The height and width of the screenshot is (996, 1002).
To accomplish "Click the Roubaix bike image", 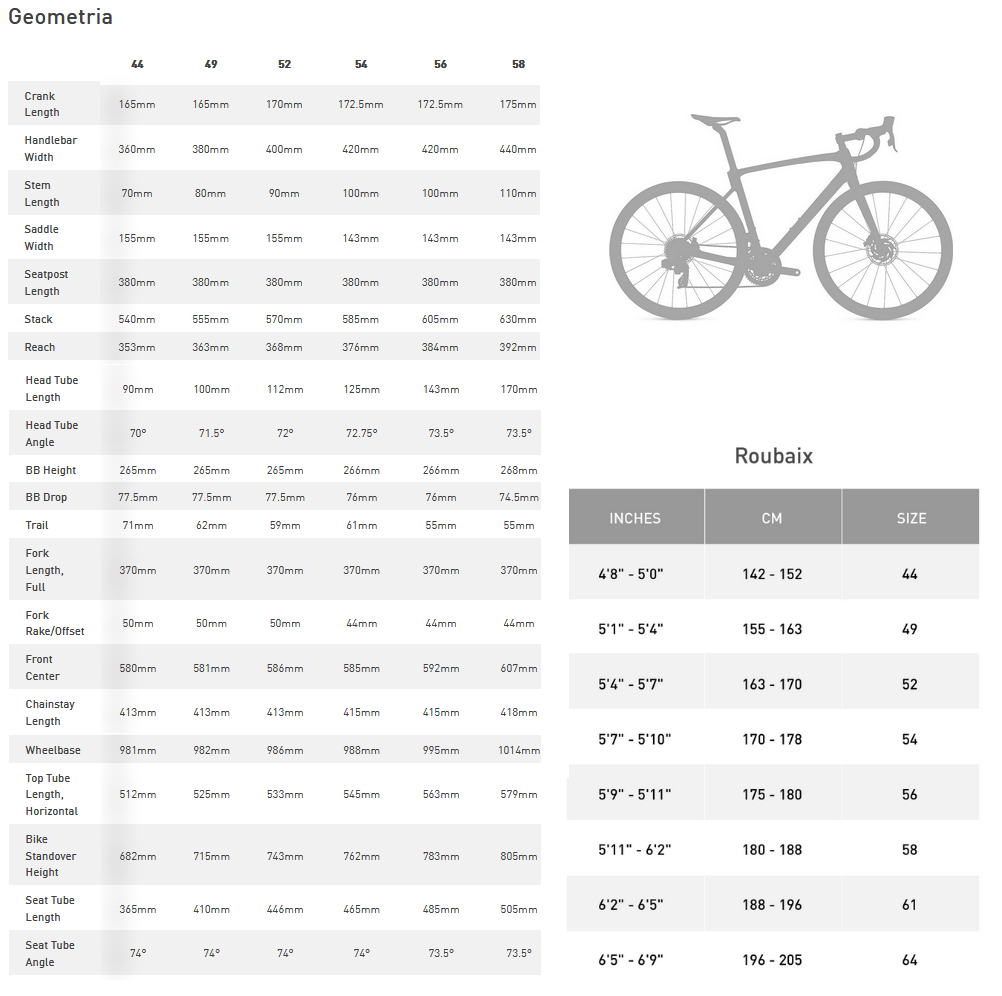I will [x=780, y=217].
